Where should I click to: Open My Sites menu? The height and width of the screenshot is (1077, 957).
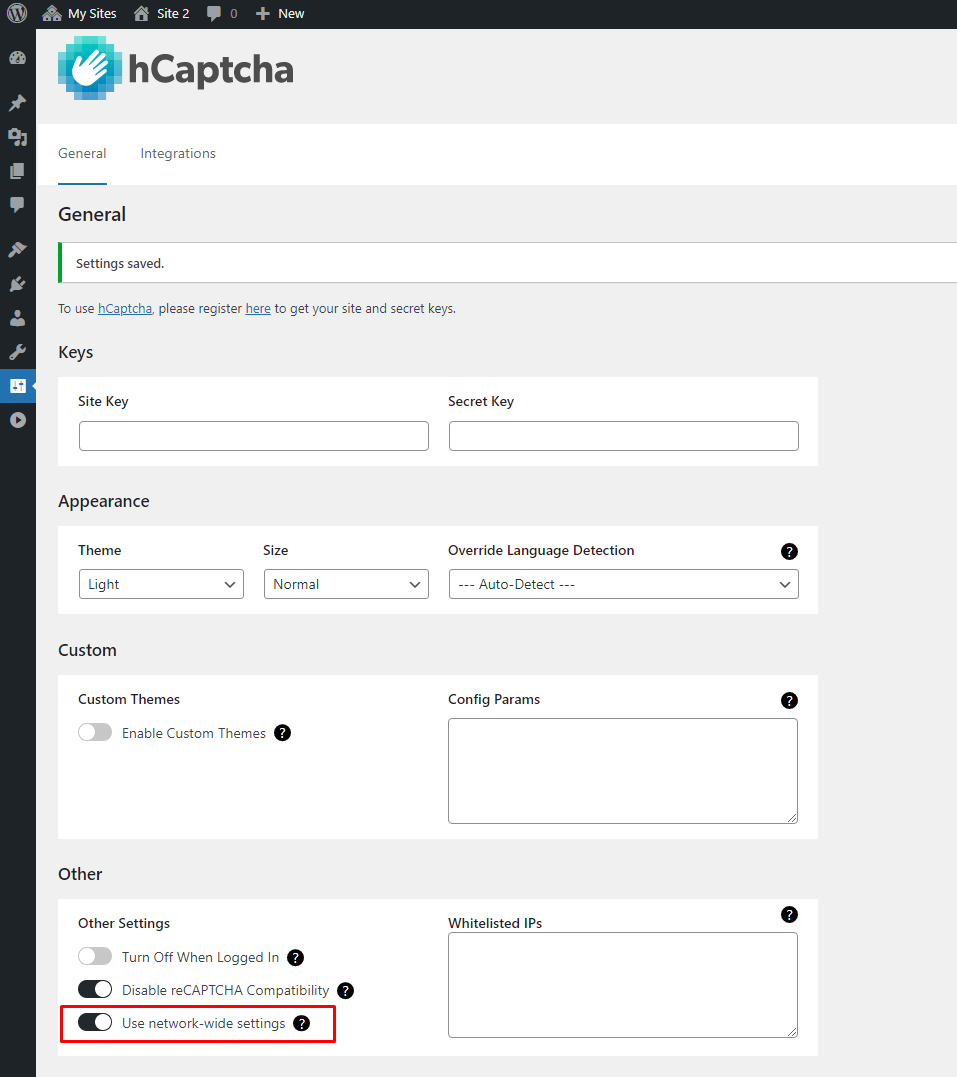coord(79,14)
